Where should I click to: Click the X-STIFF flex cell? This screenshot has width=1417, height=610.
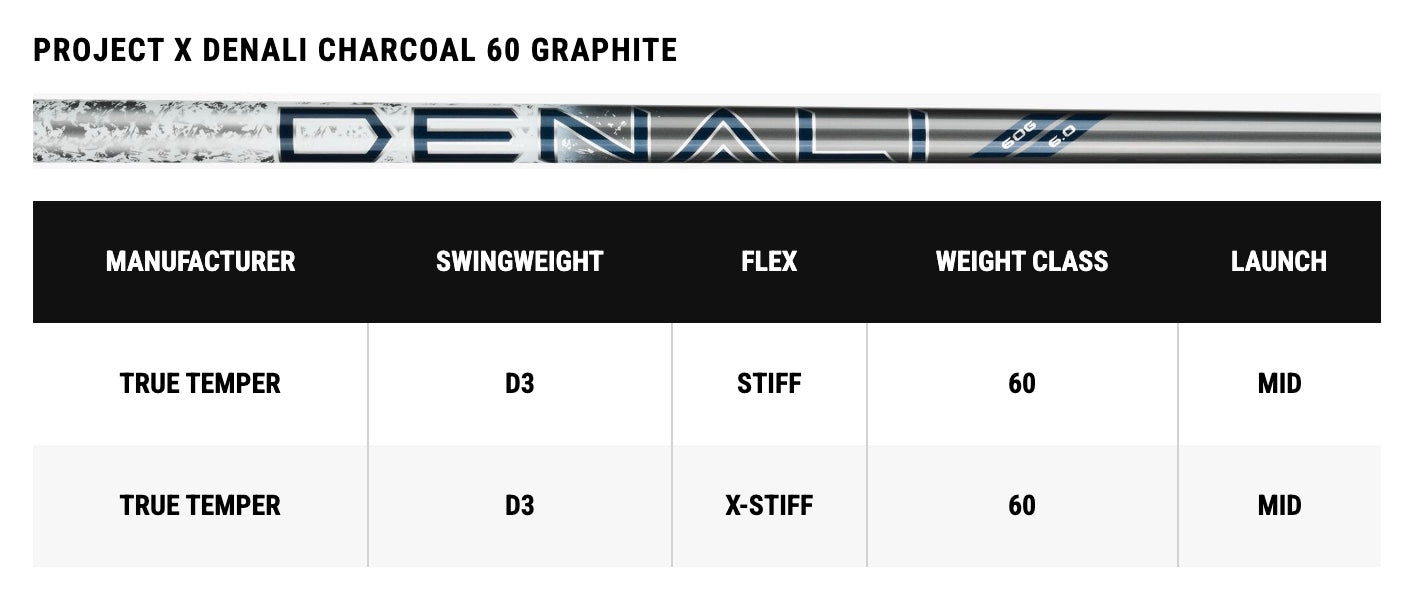769,506
